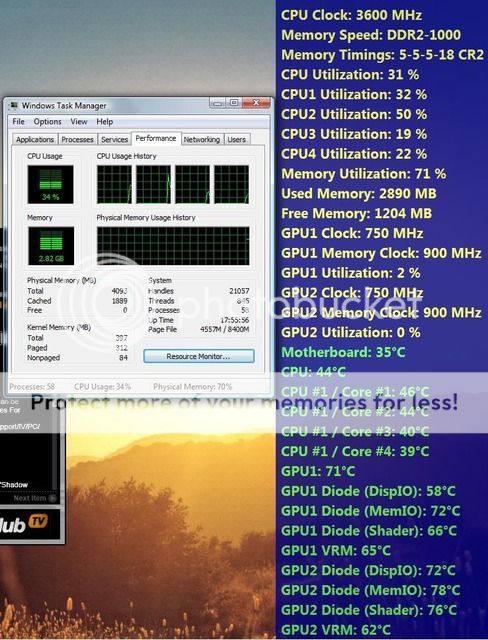Switch to the Processes tab
Screen dimensions: 488x640
point(78,140)
